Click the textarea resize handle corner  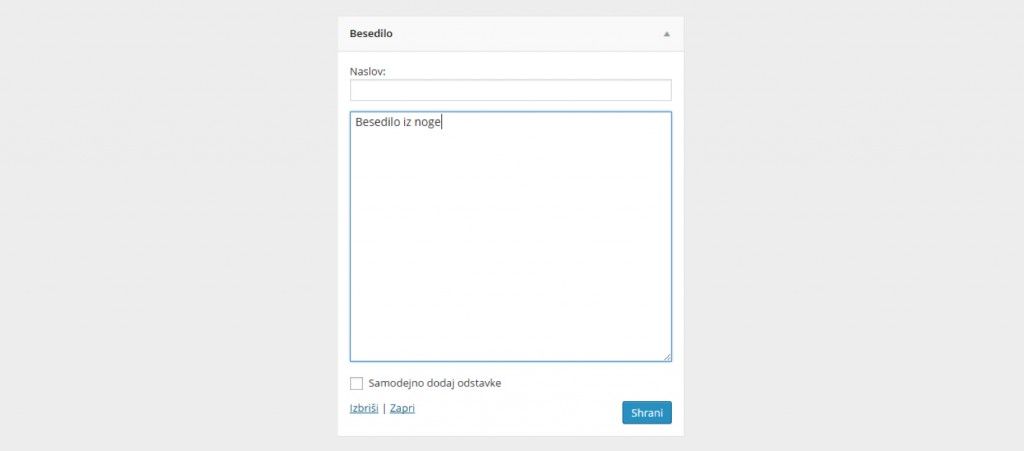tap(667, 356)
